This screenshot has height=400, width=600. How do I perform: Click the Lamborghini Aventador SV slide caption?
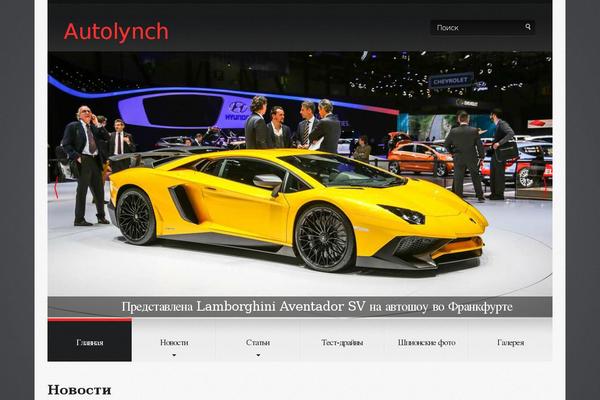[317, 307]
